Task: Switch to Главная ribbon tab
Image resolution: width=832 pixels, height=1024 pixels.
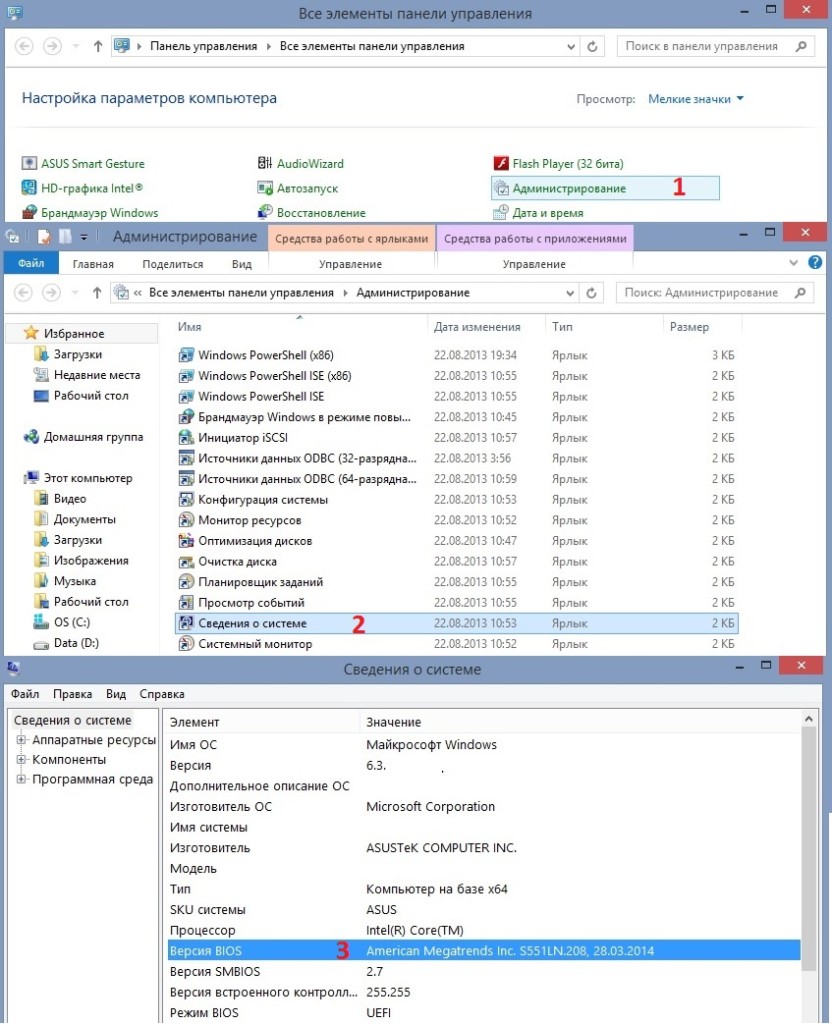Action: coord(93,264)
